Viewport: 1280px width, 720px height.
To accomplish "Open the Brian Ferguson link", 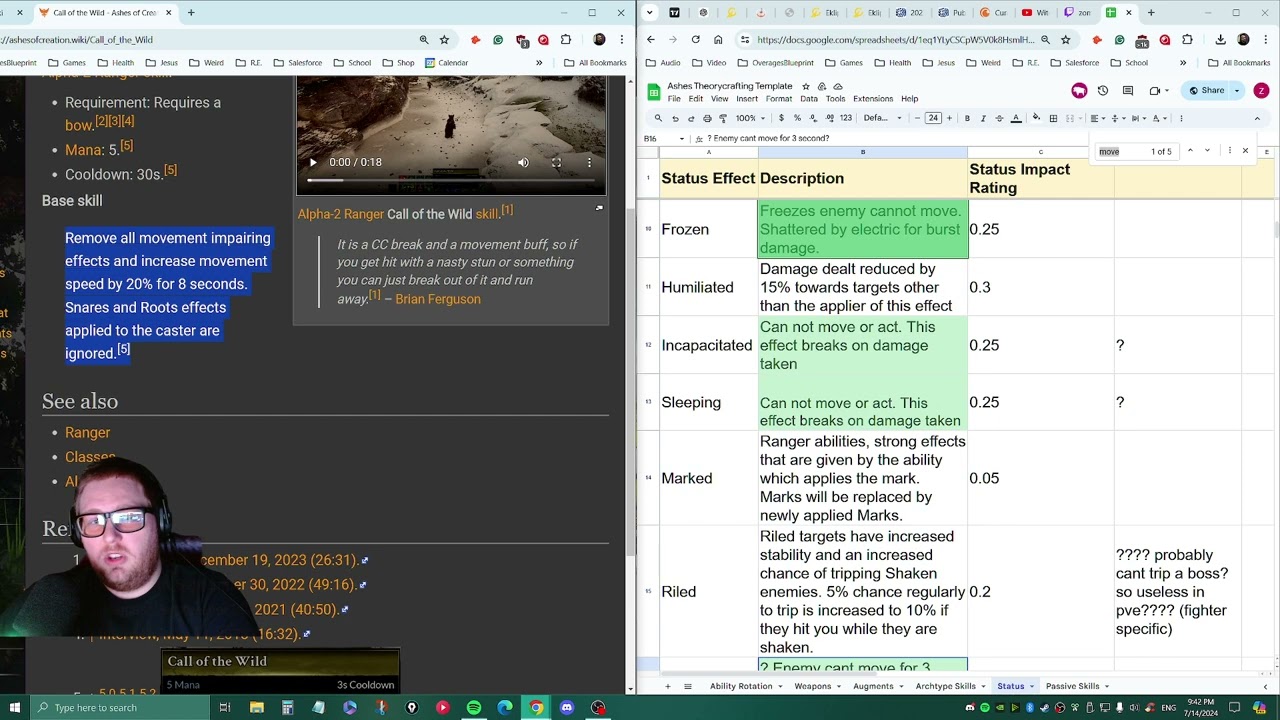I will pyautogui.click(x=437, y=299).
